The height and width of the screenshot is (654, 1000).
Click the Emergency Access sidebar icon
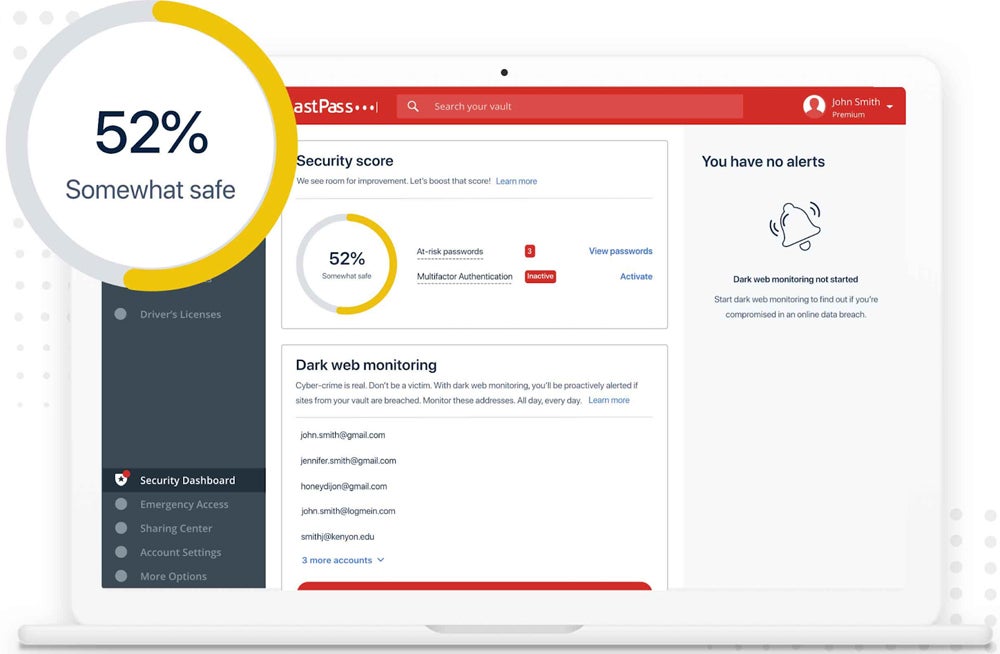(x=121, y=504)
